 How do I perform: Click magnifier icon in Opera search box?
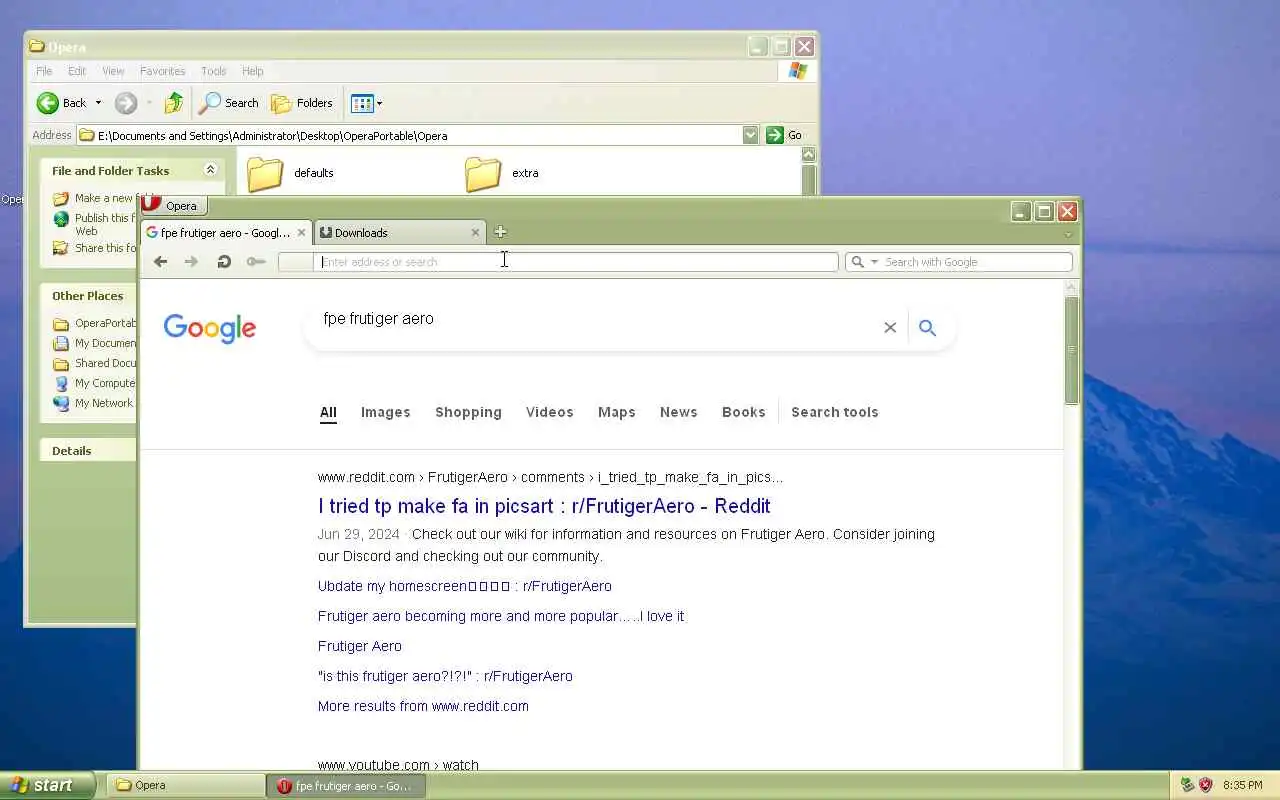click(x=857, y=262)
